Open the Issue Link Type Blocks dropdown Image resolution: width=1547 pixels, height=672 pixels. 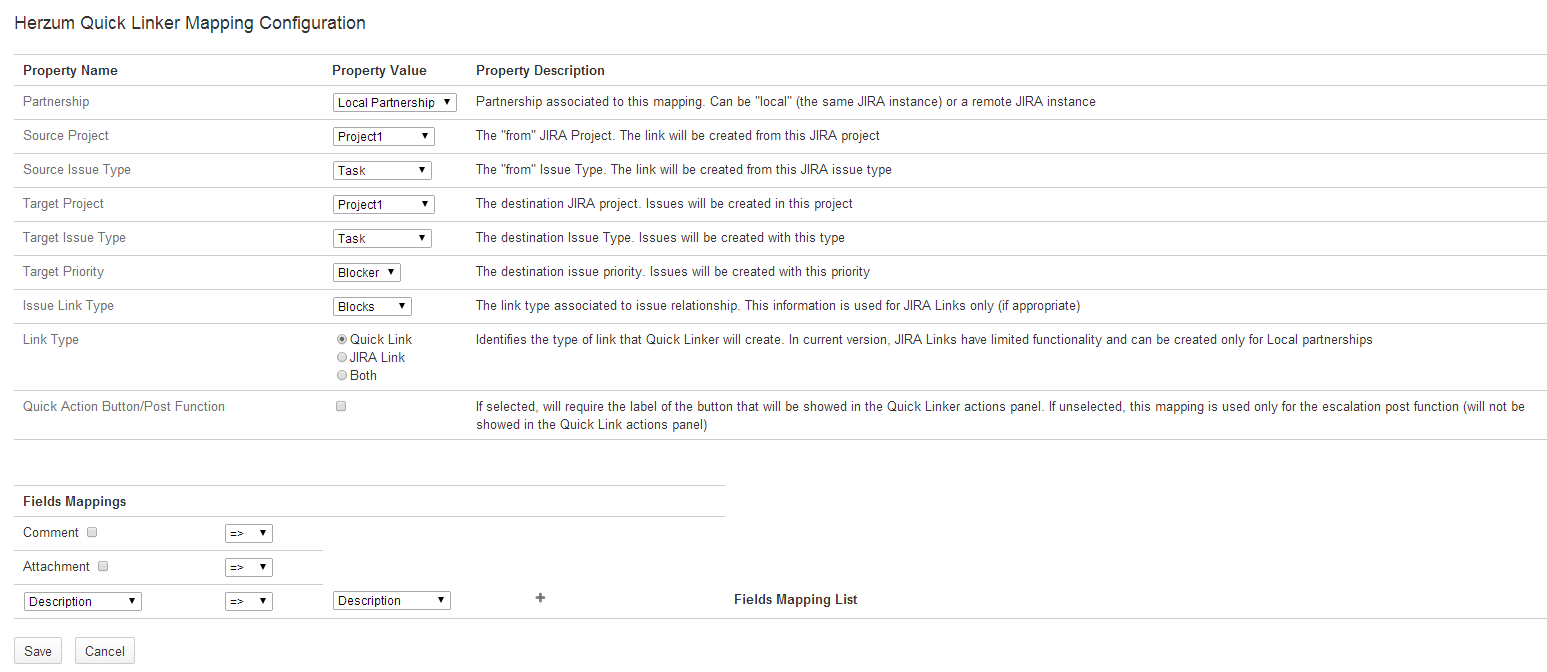pos(372,306)
